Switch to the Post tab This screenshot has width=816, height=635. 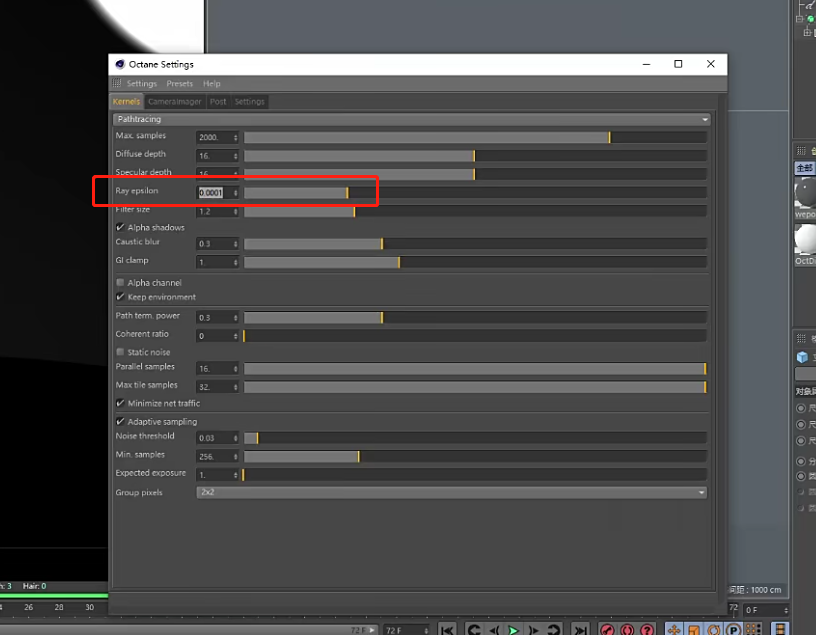[218, 101]
